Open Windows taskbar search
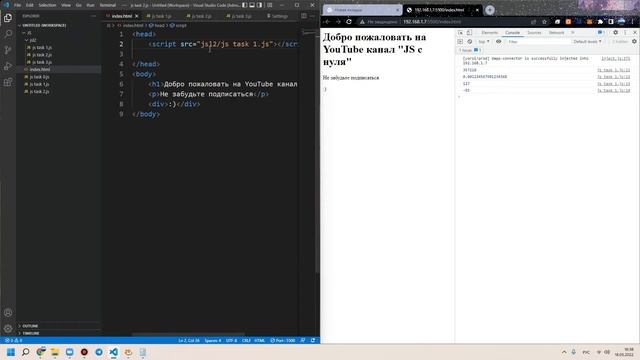The height and width of the screenshot is (360, 640). pyautogui.click(x=25, y=352)
